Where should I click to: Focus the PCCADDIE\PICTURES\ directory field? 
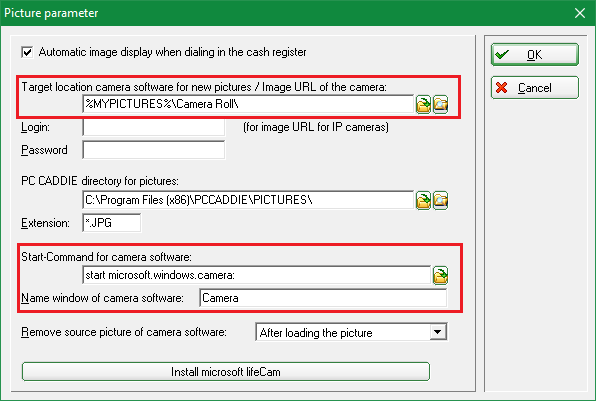(x=248, y=200)
